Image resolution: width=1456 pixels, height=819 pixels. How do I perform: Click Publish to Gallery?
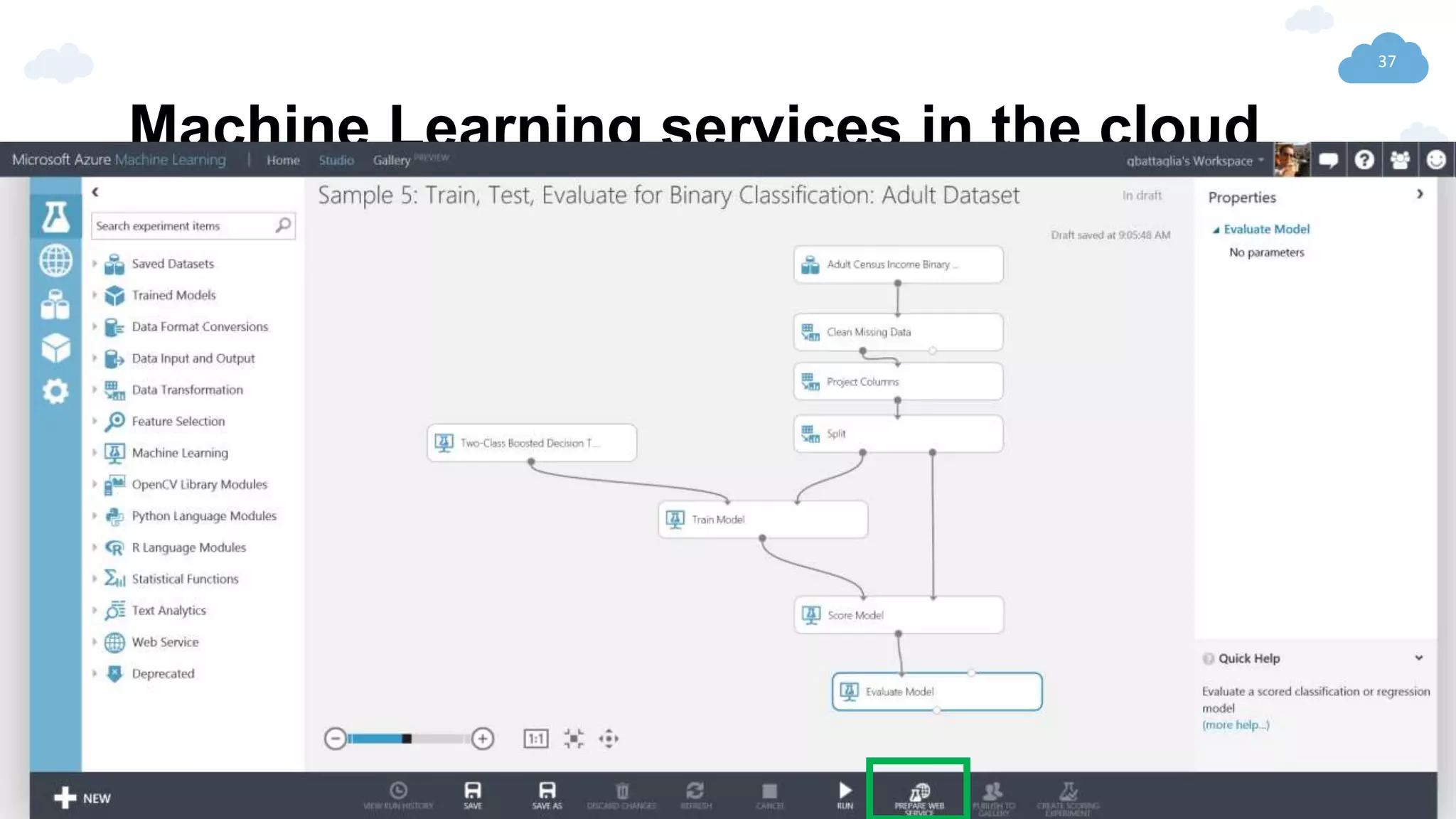tap(993, 798)
